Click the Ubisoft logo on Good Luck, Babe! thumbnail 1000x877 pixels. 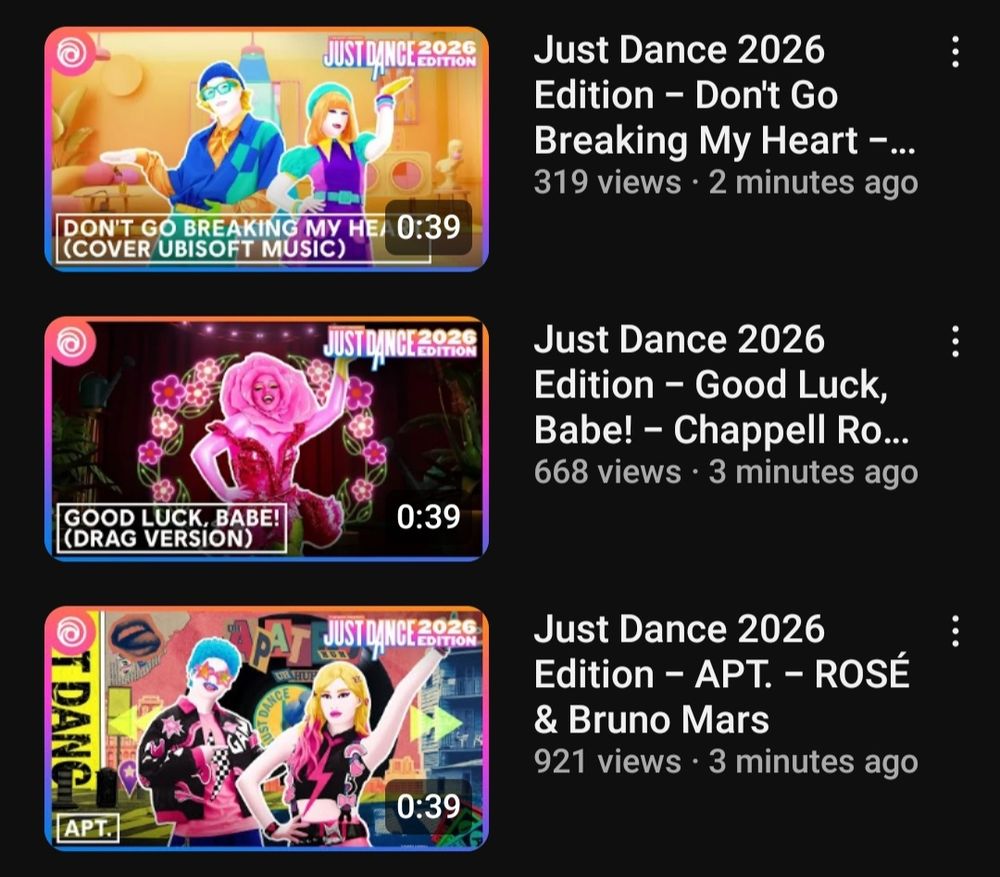pos(71,343)
